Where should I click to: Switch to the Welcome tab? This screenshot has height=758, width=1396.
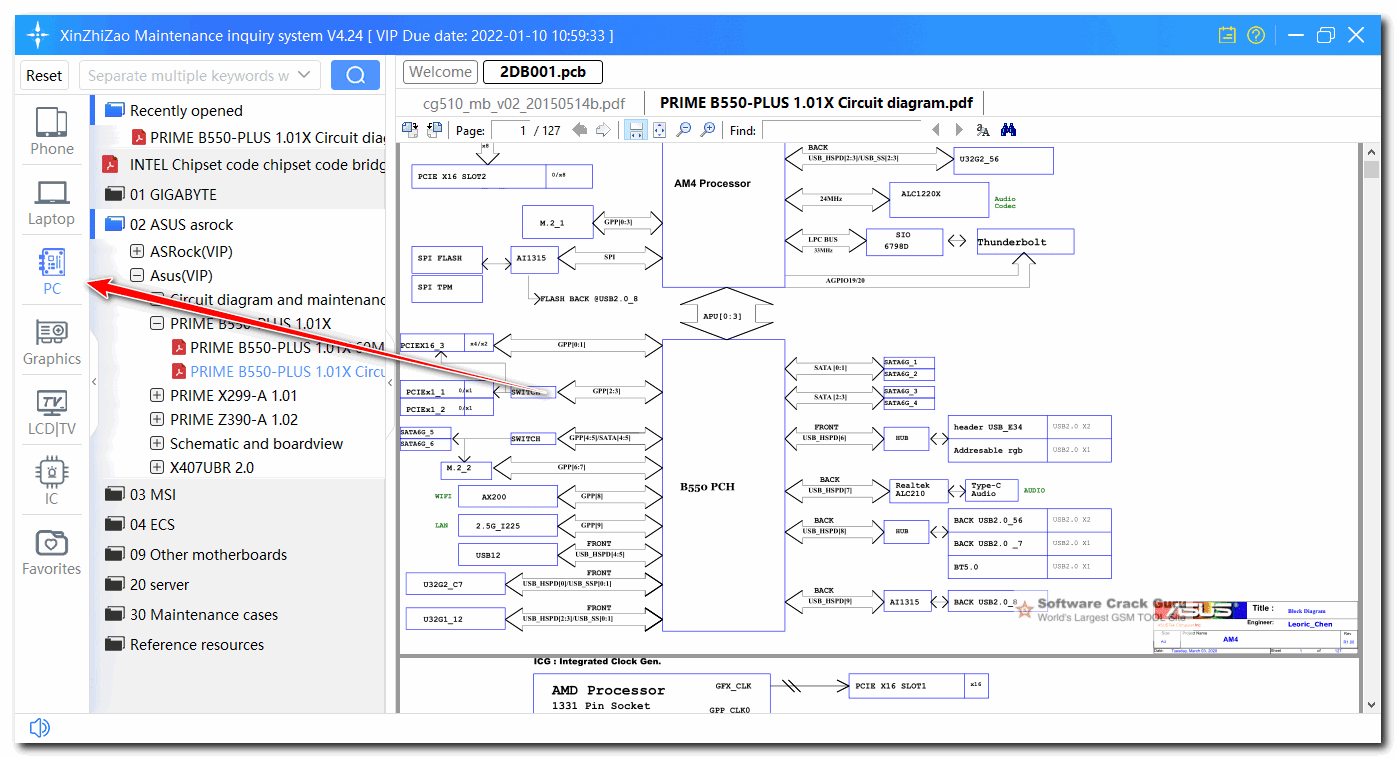pyautogui.click(x=440, y=71)
